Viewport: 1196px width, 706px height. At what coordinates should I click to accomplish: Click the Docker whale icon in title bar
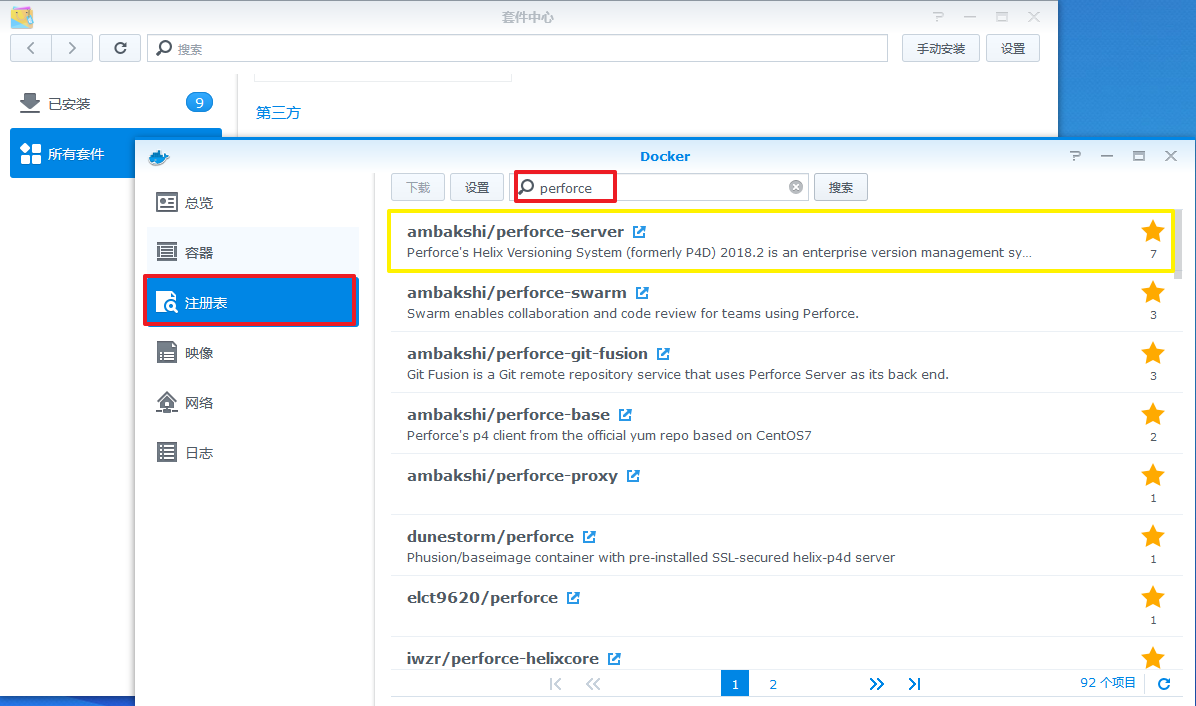tap(159, 158)
